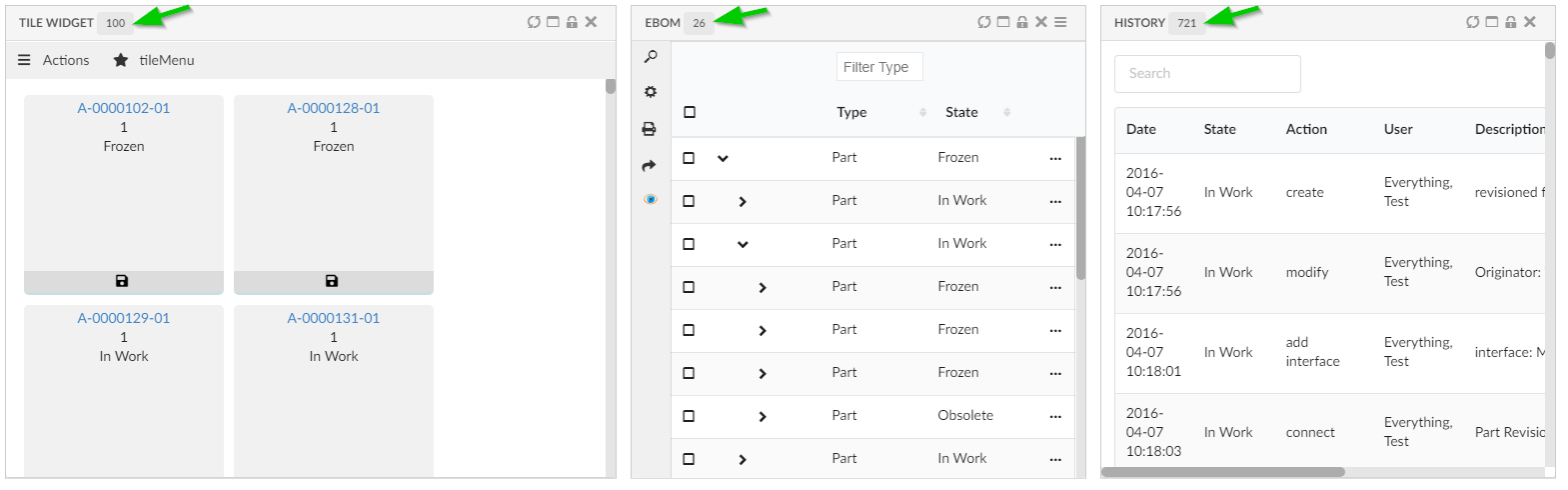Lock the History widget

click(x=1510, y=22)
